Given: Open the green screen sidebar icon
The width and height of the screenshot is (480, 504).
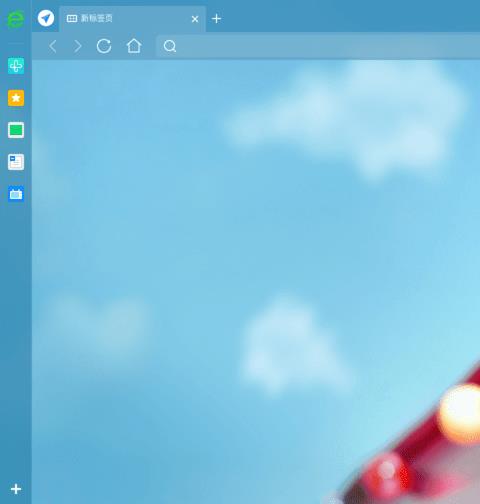Looking at the screenshot, I should pyautogui.click(x=16, y=130).
